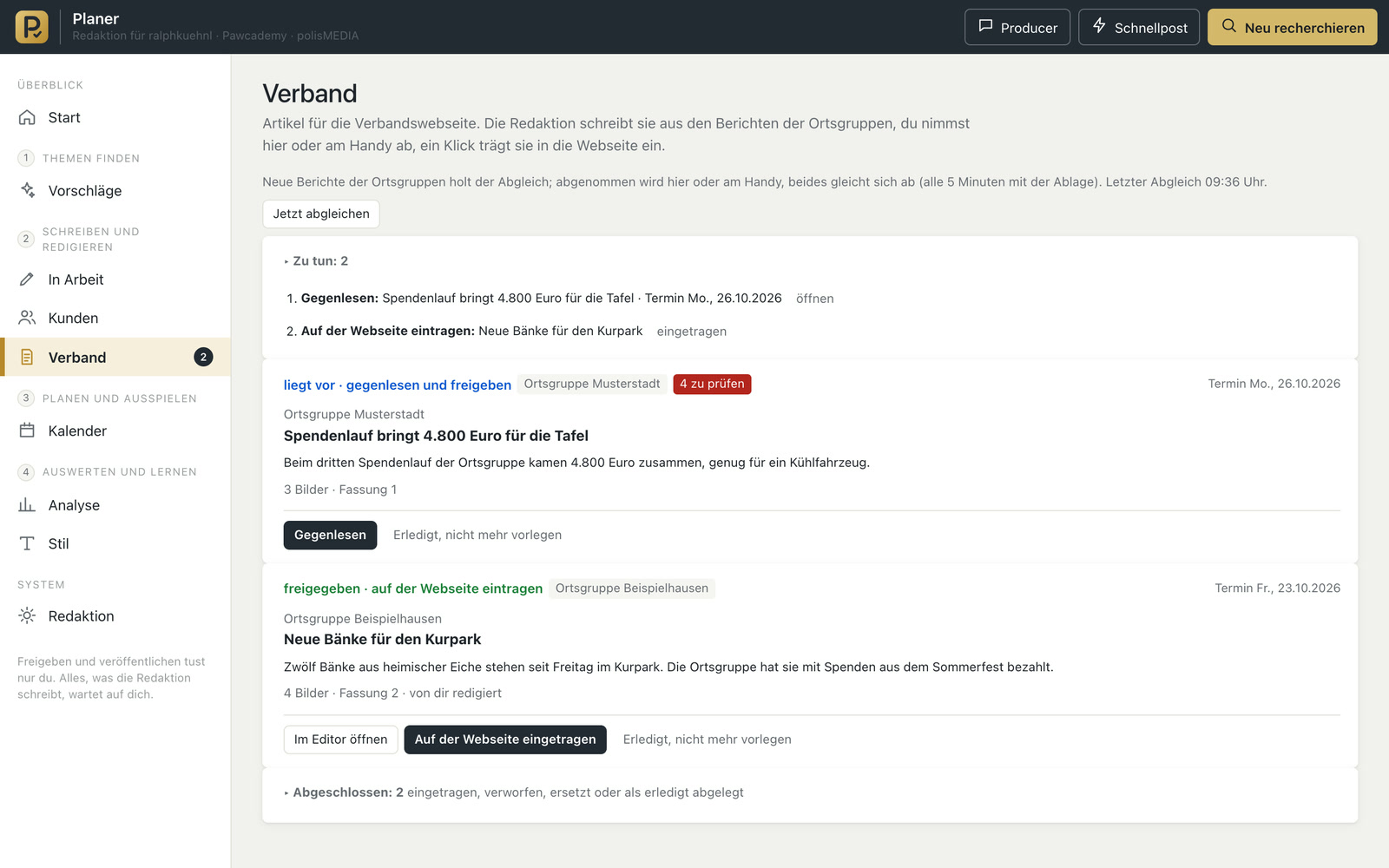Click öffnen next to Gegenlesen task
The width and height of the screenshot is (1389, 868).
[x=814, y=299]
